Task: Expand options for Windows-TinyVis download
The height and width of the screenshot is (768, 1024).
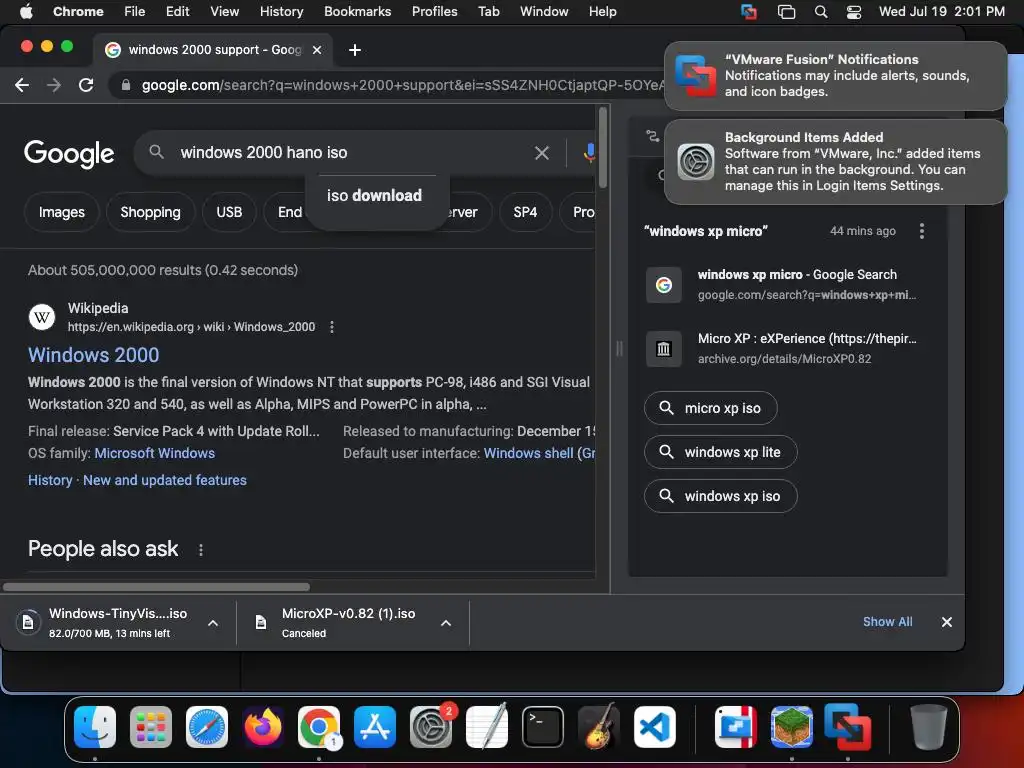Action: tap(213, 623)
